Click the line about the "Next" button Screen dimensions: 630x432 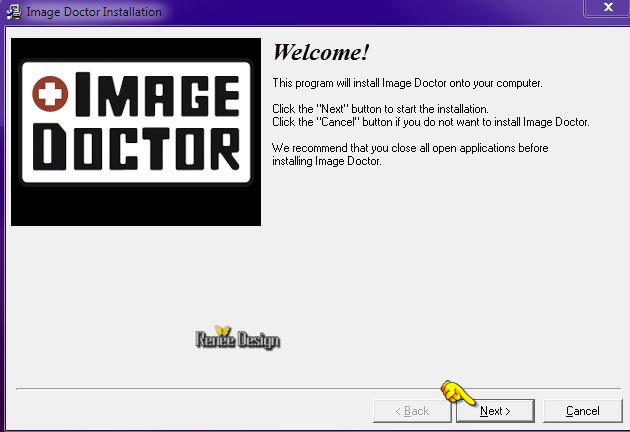(380, 109)
